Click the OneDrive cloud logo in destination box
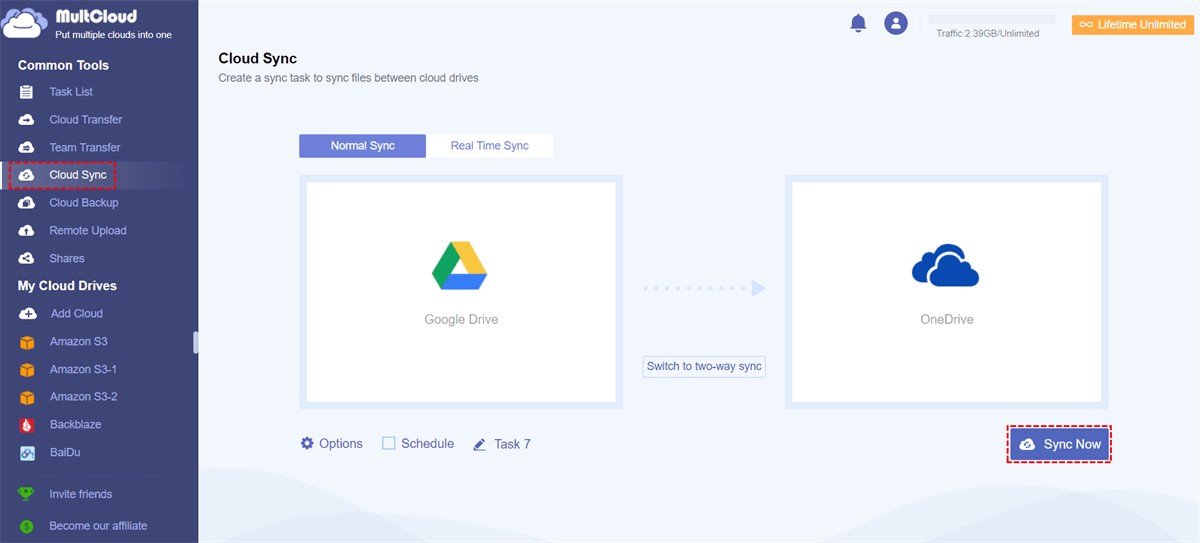The height and width of the screenshot is (543, 1200). 945,266
